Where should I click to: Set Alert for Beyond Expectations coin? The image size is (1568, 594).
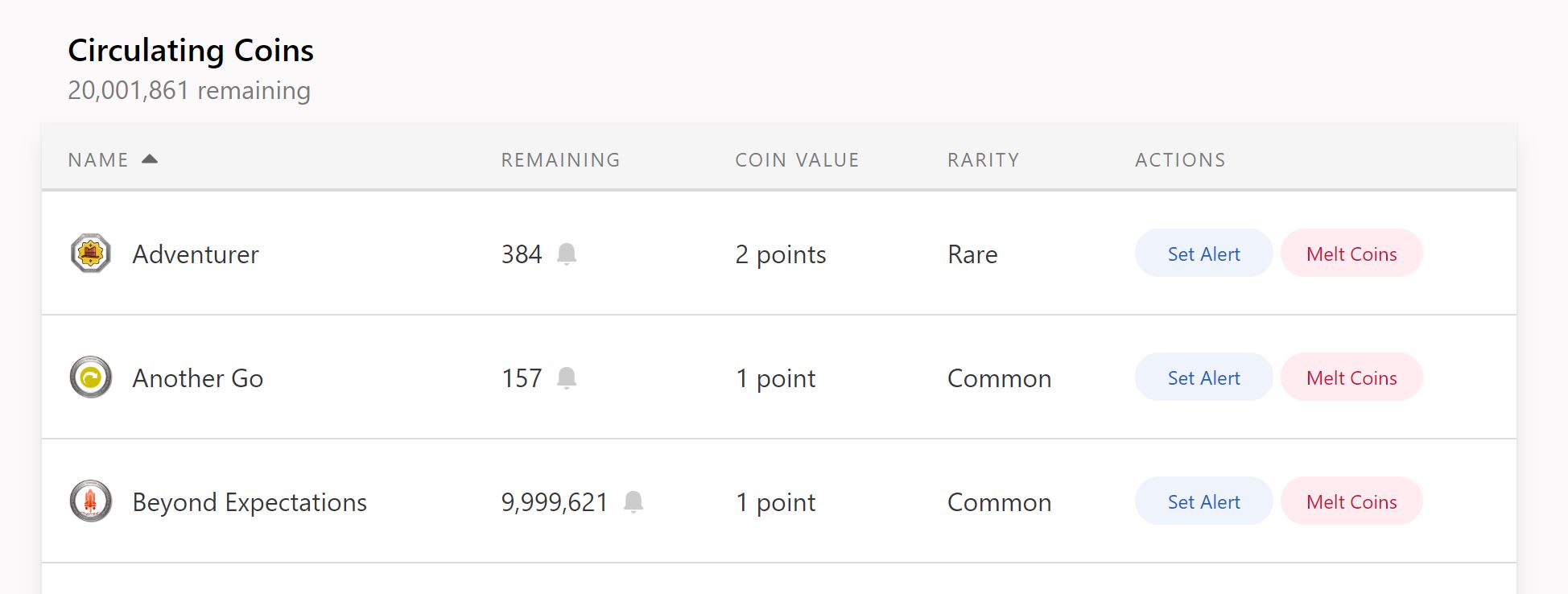pyautogui.click(x=1203, y=501)
